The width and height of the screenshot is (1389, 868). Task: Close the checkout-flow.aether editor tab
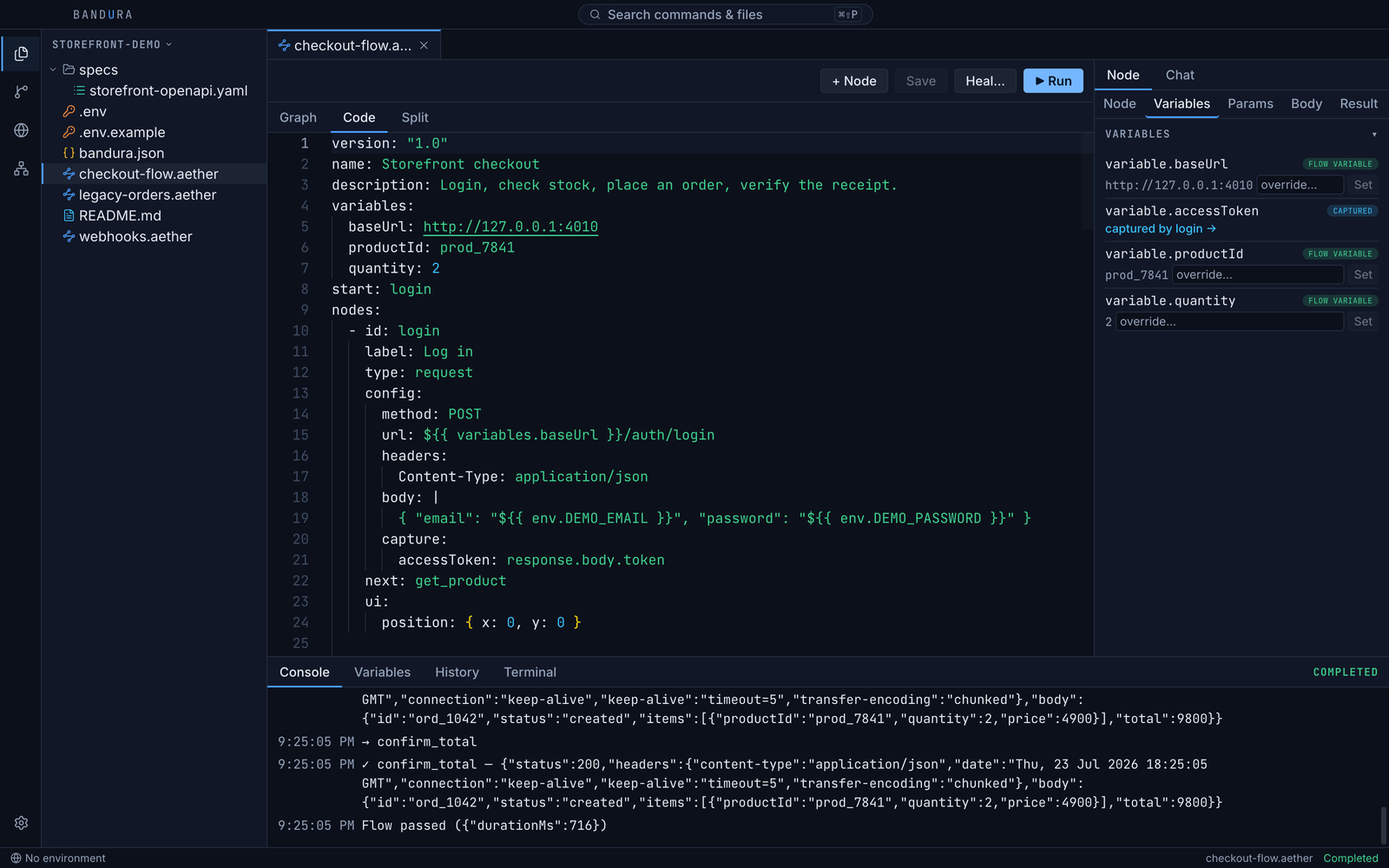pos(424,45)
